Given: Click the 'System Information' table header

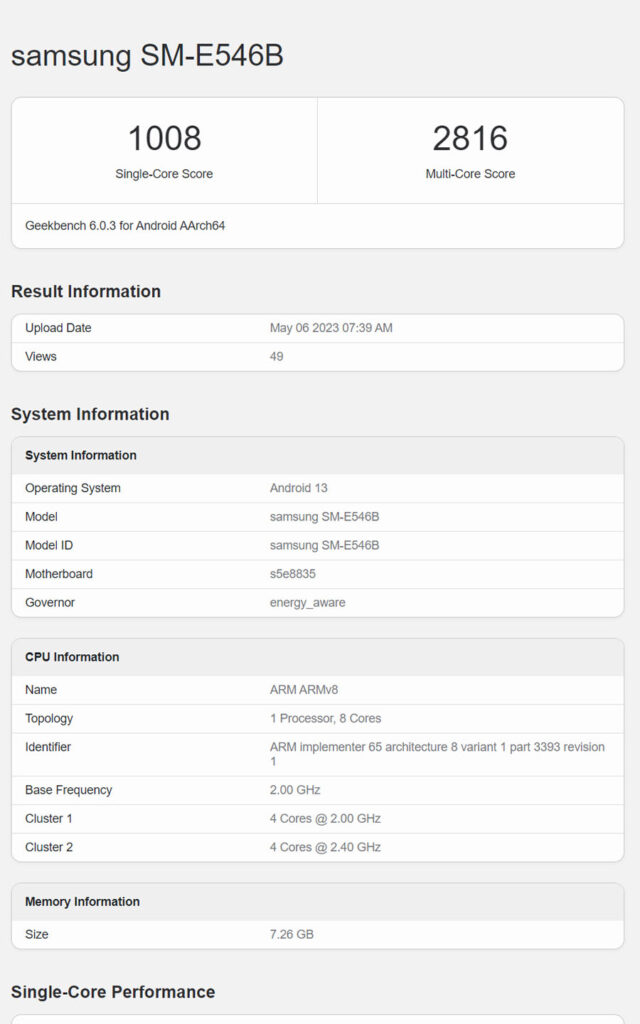Looking at the screenshot, I should (x=80, y=455).
